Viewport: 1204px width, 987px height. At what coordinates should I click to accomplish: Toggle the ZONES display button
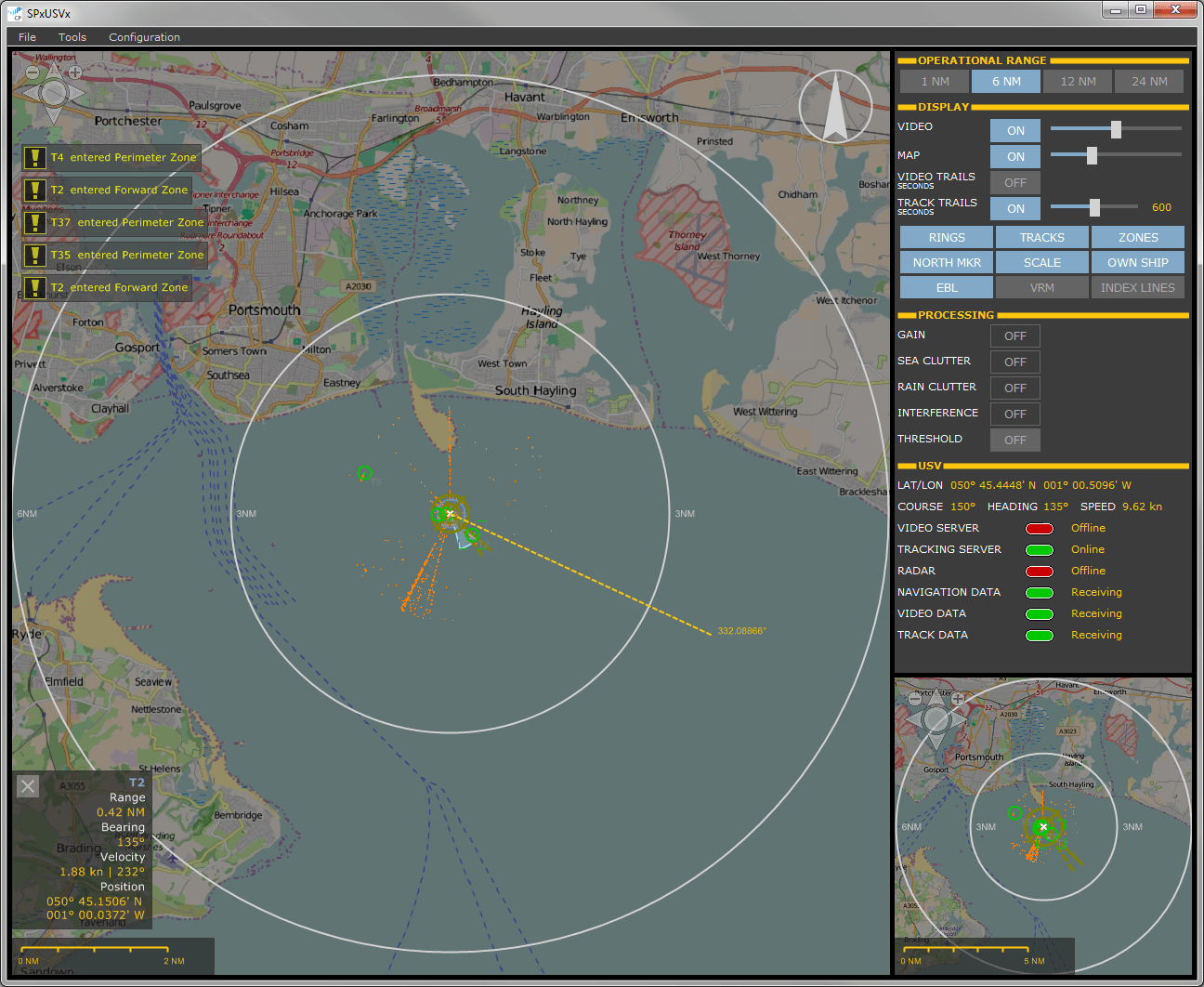click(1137, 237)
